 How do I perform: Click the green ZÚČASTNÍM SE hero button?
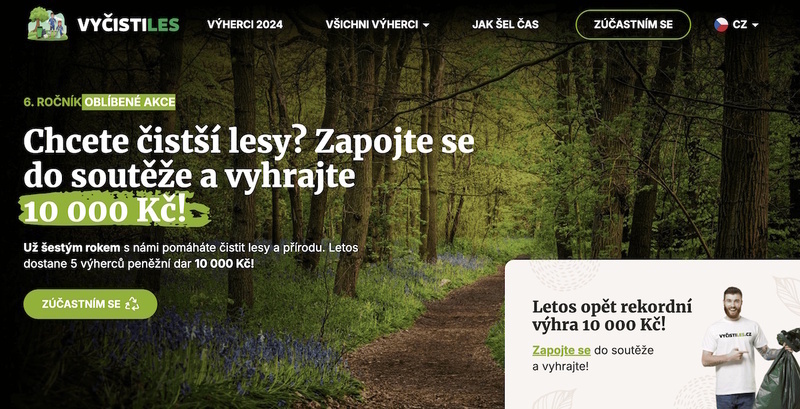tap(90, 304)
